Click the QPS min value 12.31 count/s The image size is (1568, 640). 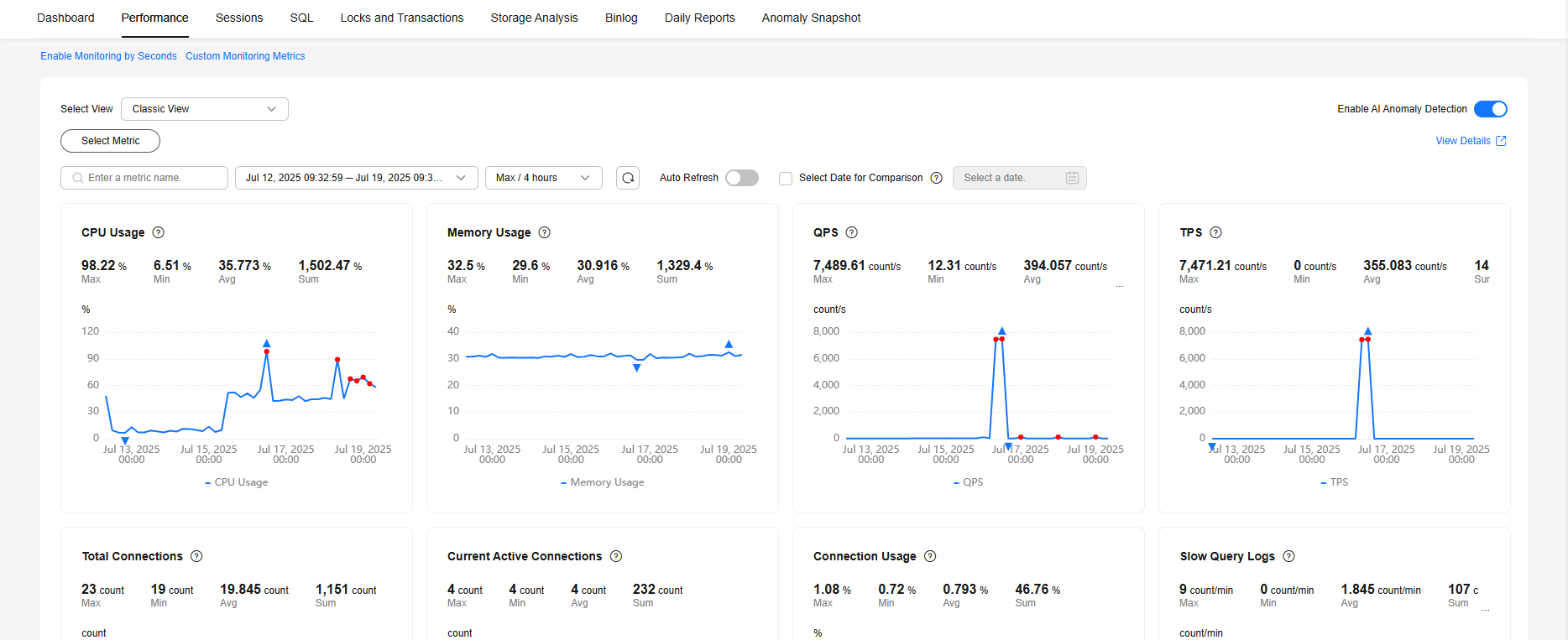(x=962, y=266)
